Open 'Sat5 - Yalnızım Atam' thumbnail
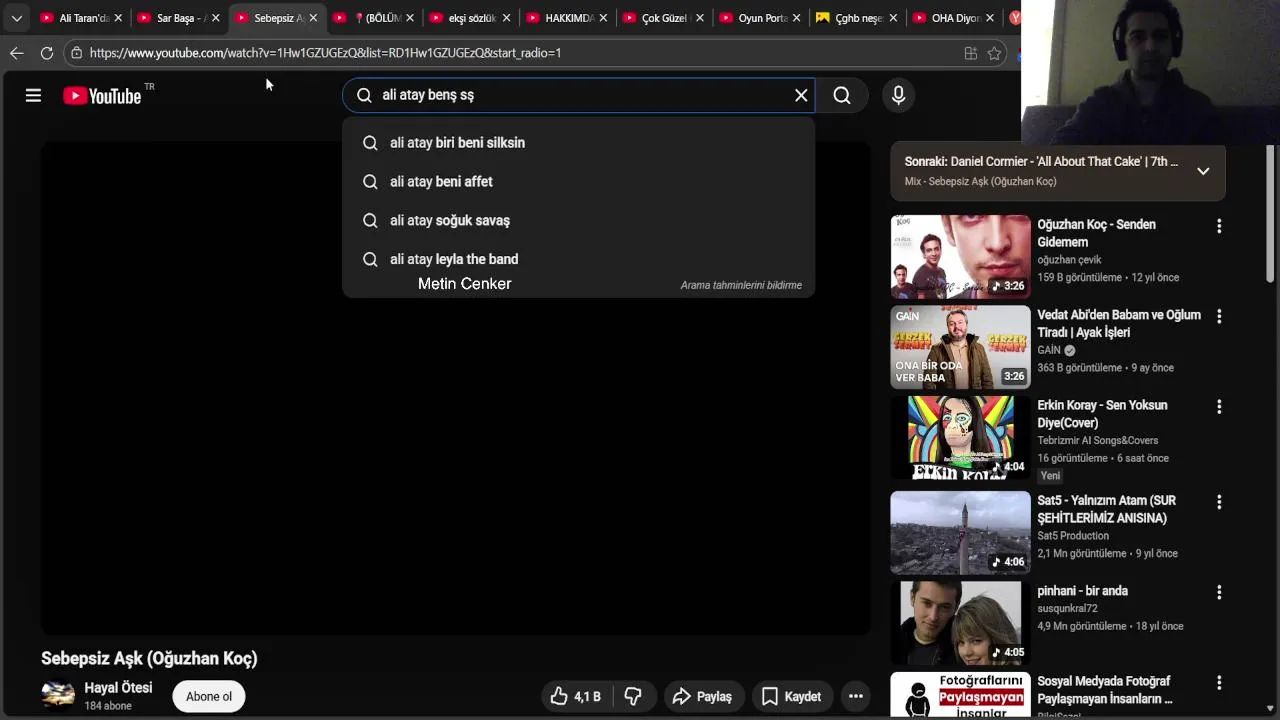This screenshot has height=720, width=1280. pos(960,533)
